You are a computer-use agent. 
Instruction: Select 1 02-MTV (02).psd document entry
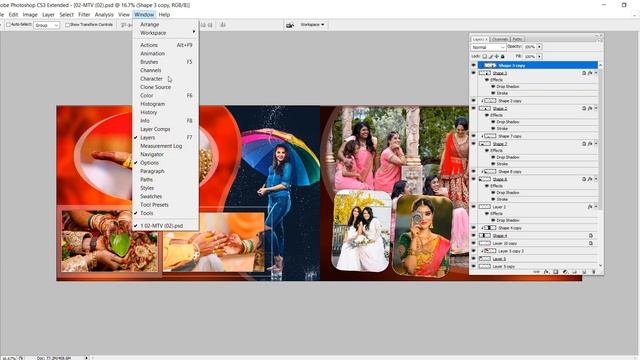(166, 226)
